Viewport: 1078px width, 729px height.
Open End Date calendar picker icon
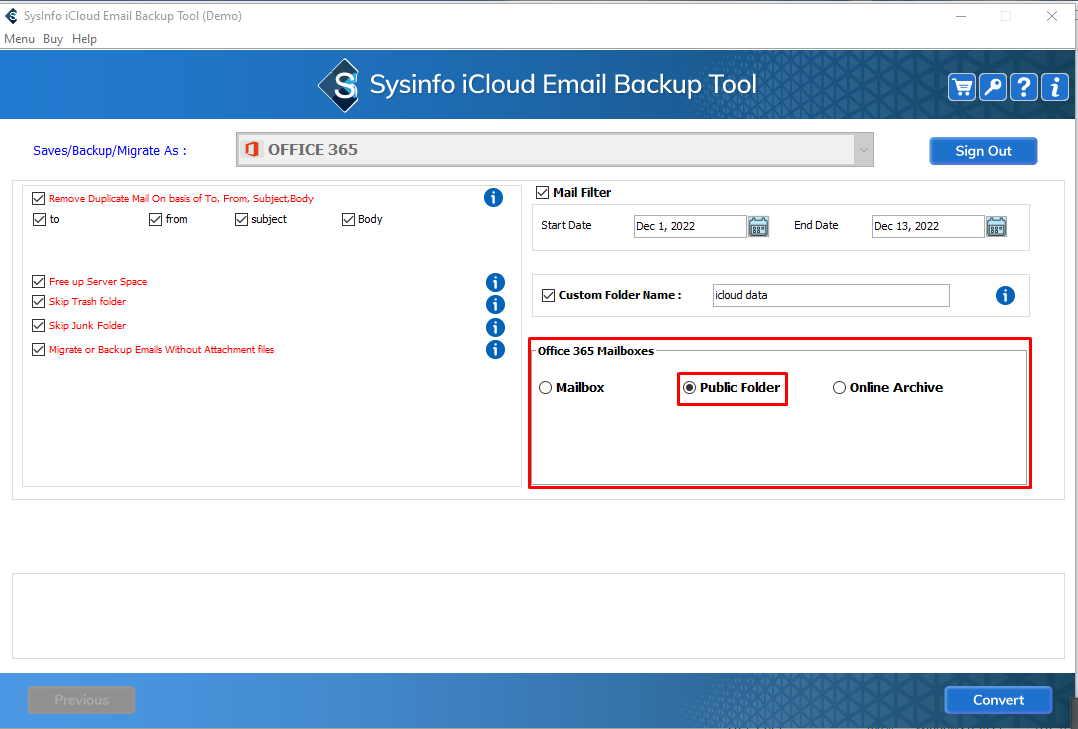(996, 226)
